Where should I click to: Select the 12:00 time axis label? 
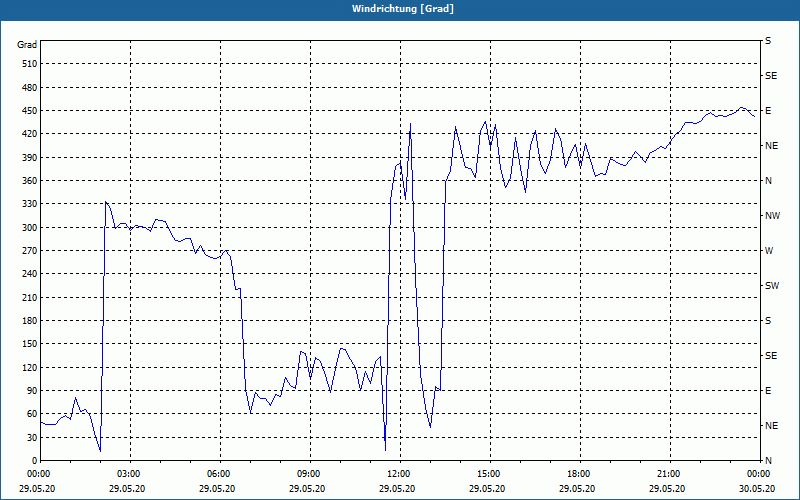pos(399,474)
